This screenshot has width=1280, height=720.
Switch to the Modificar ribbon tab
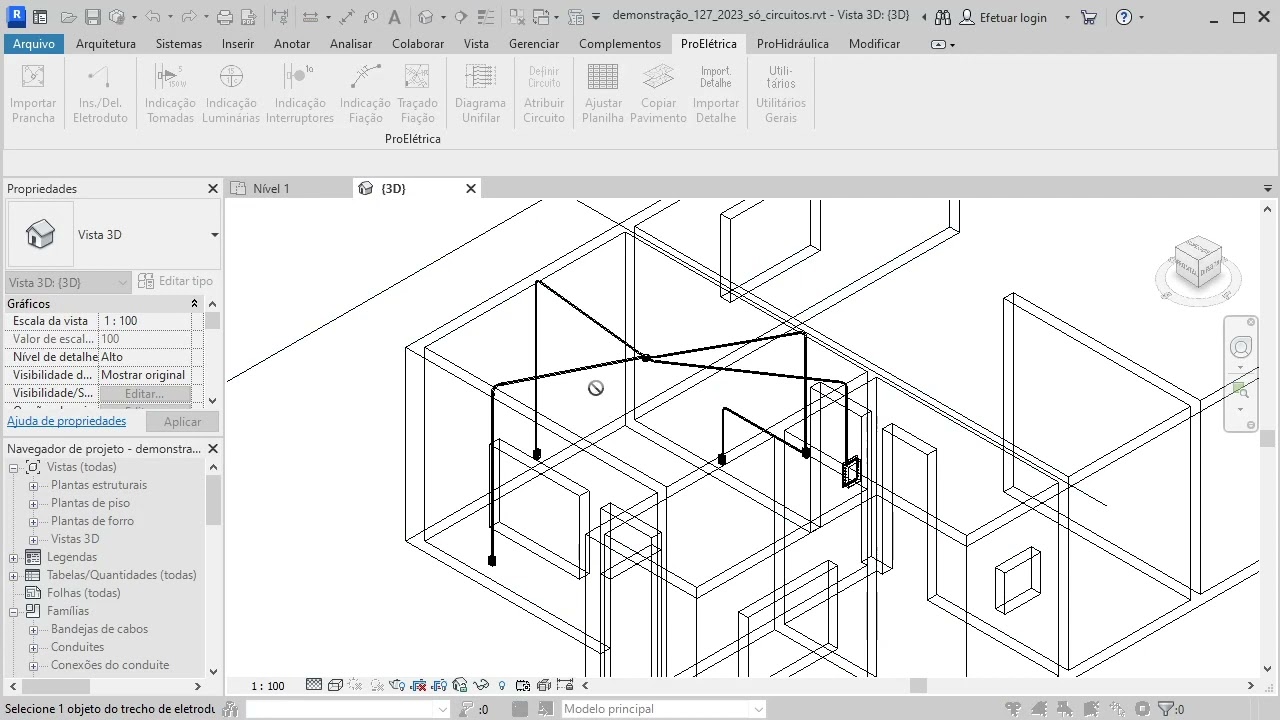point(874,43)
